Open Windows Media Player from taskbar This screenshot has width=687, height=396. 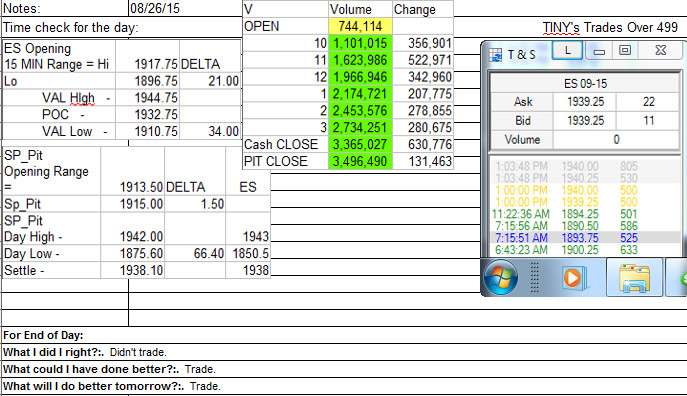point(573,278)
